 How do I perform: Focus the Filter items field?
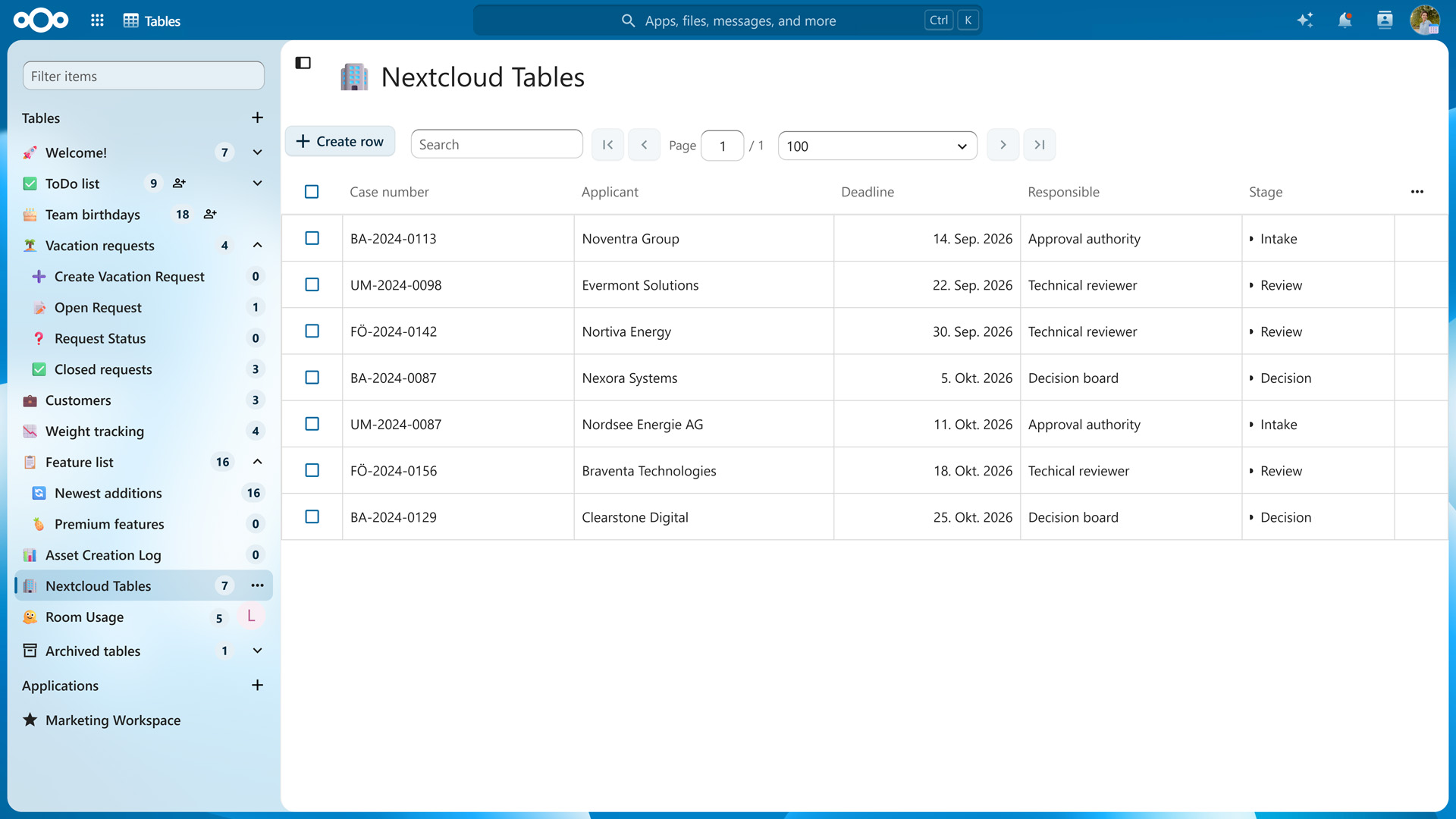[143, 76]
